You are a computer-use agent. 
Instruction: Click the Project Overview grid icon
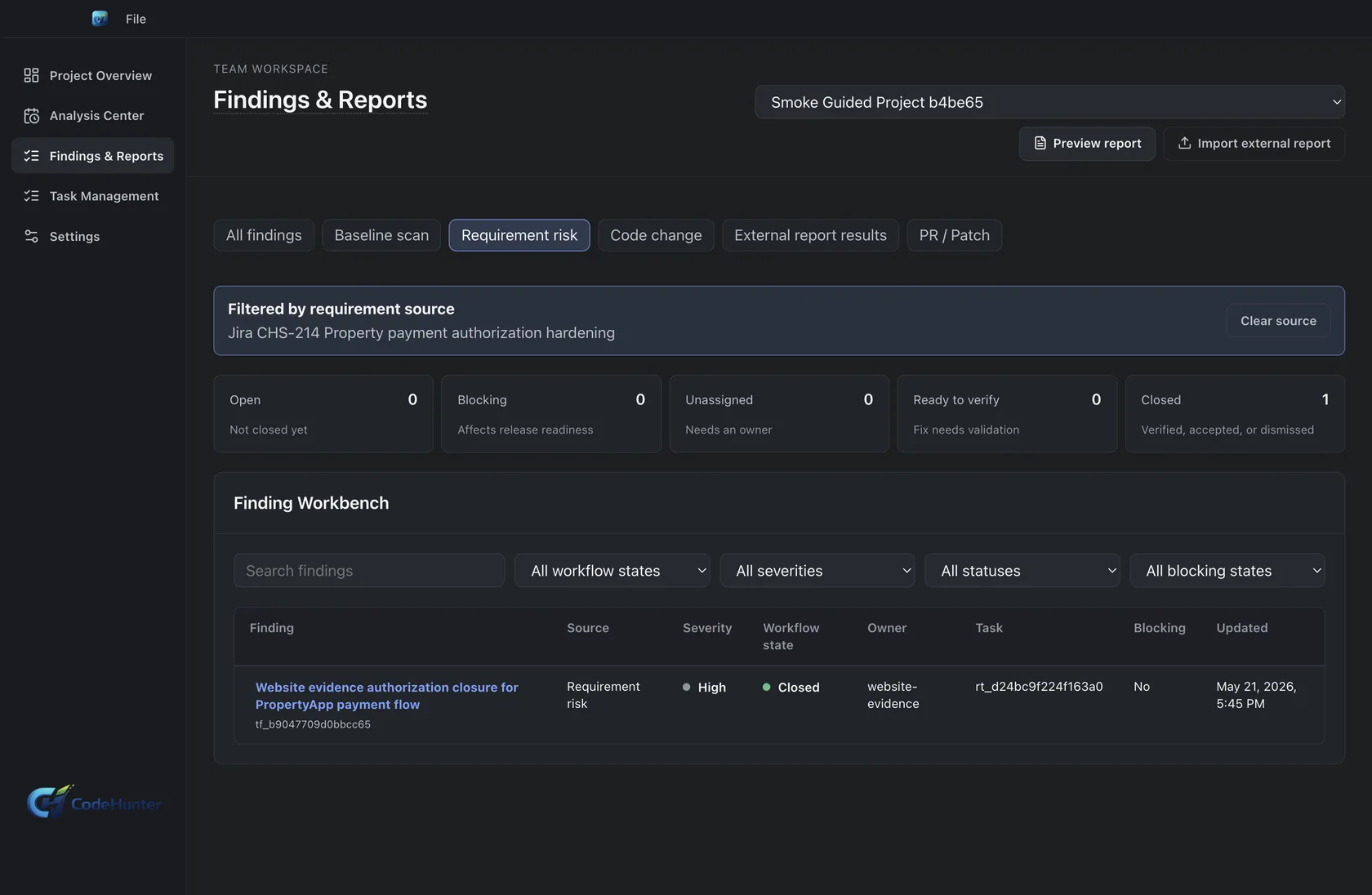(x=31, y=75)
